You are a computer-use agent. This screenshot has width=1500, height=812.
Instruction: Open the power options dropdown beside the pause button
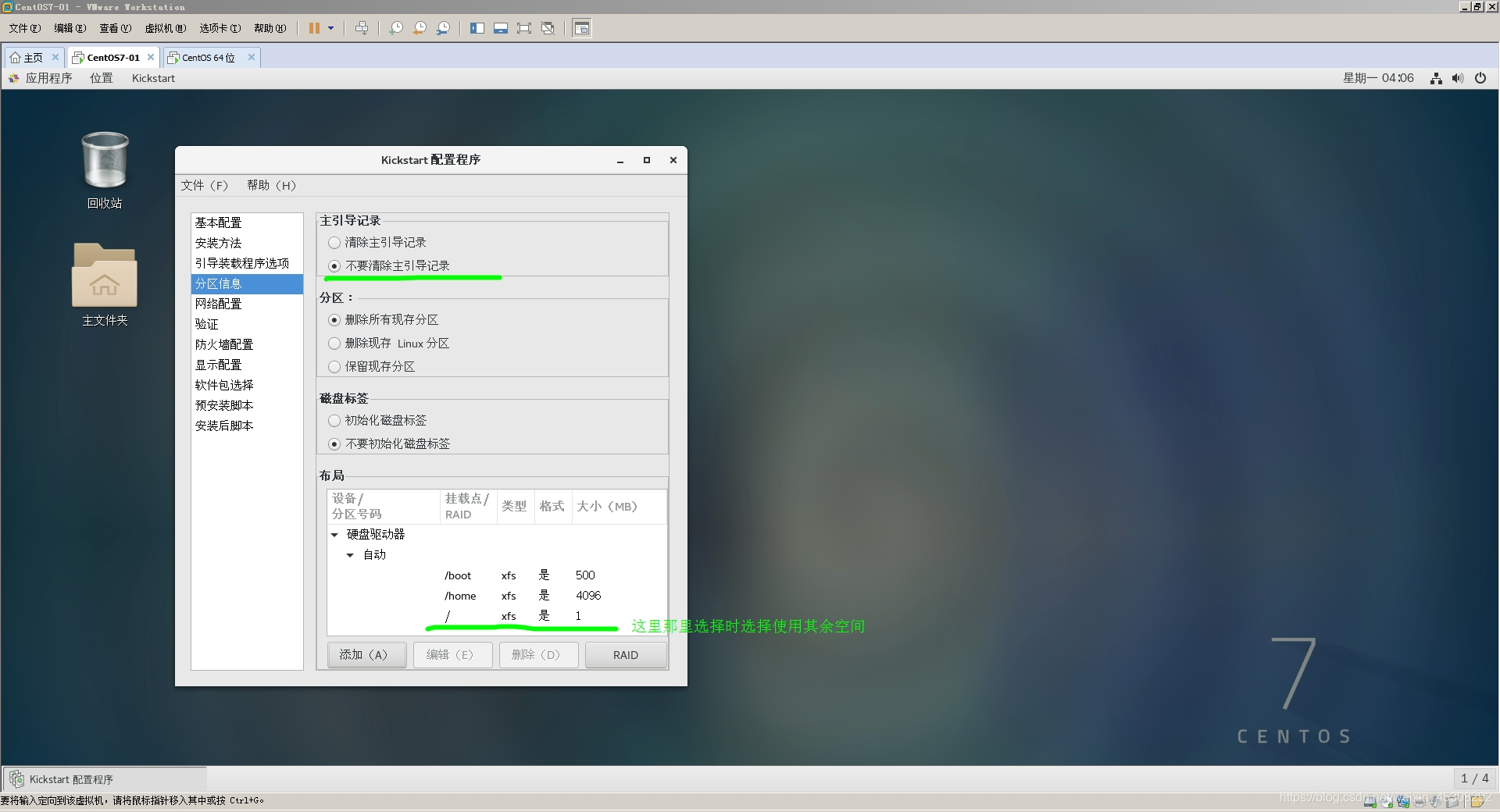tap(331, 28)
